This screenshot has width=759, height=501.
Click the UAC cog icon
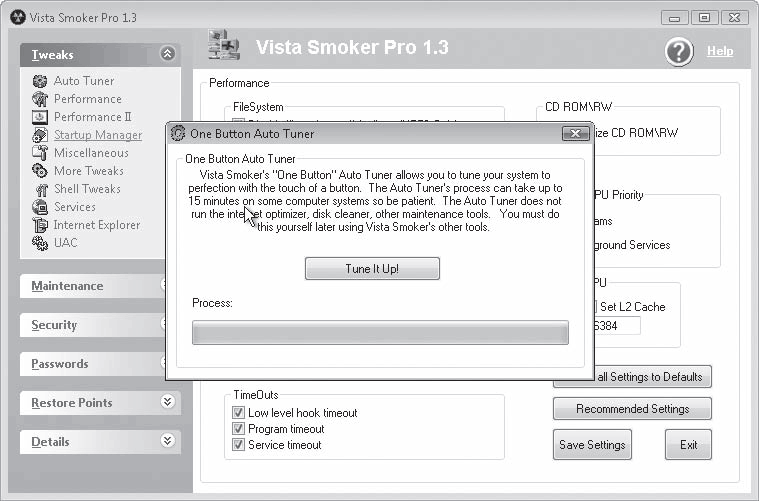tap(40, 243)
